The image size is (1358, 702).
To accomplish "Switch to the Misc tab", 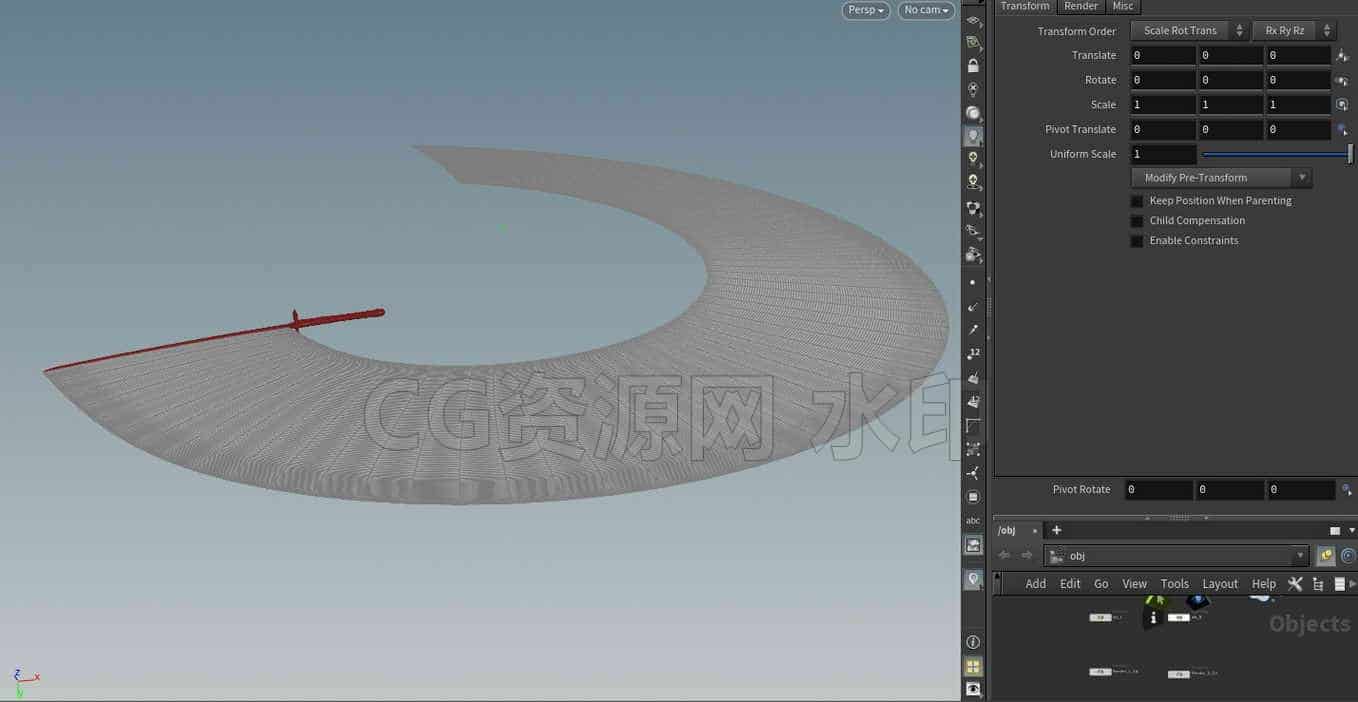I will click(1123, 6).
